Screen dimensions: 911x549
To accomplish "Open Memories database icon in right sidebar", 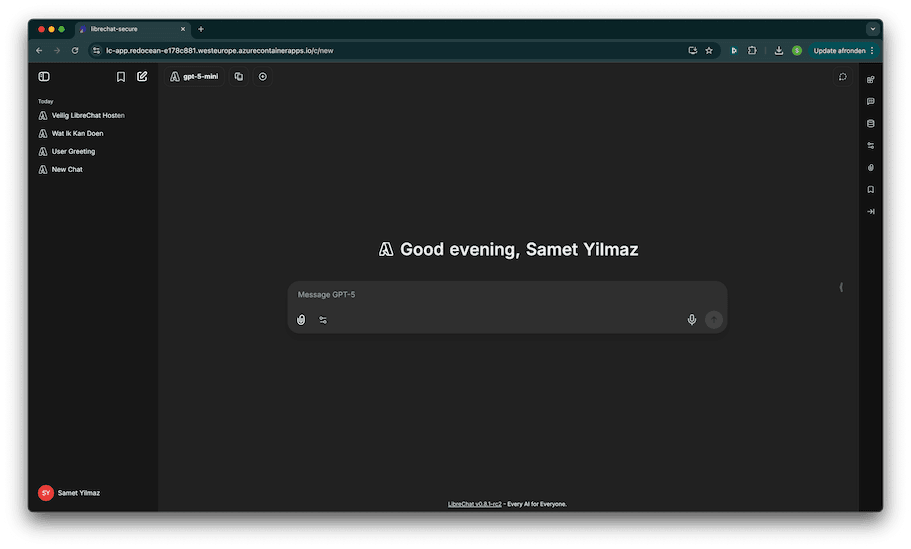I will (x=870, y=124).
